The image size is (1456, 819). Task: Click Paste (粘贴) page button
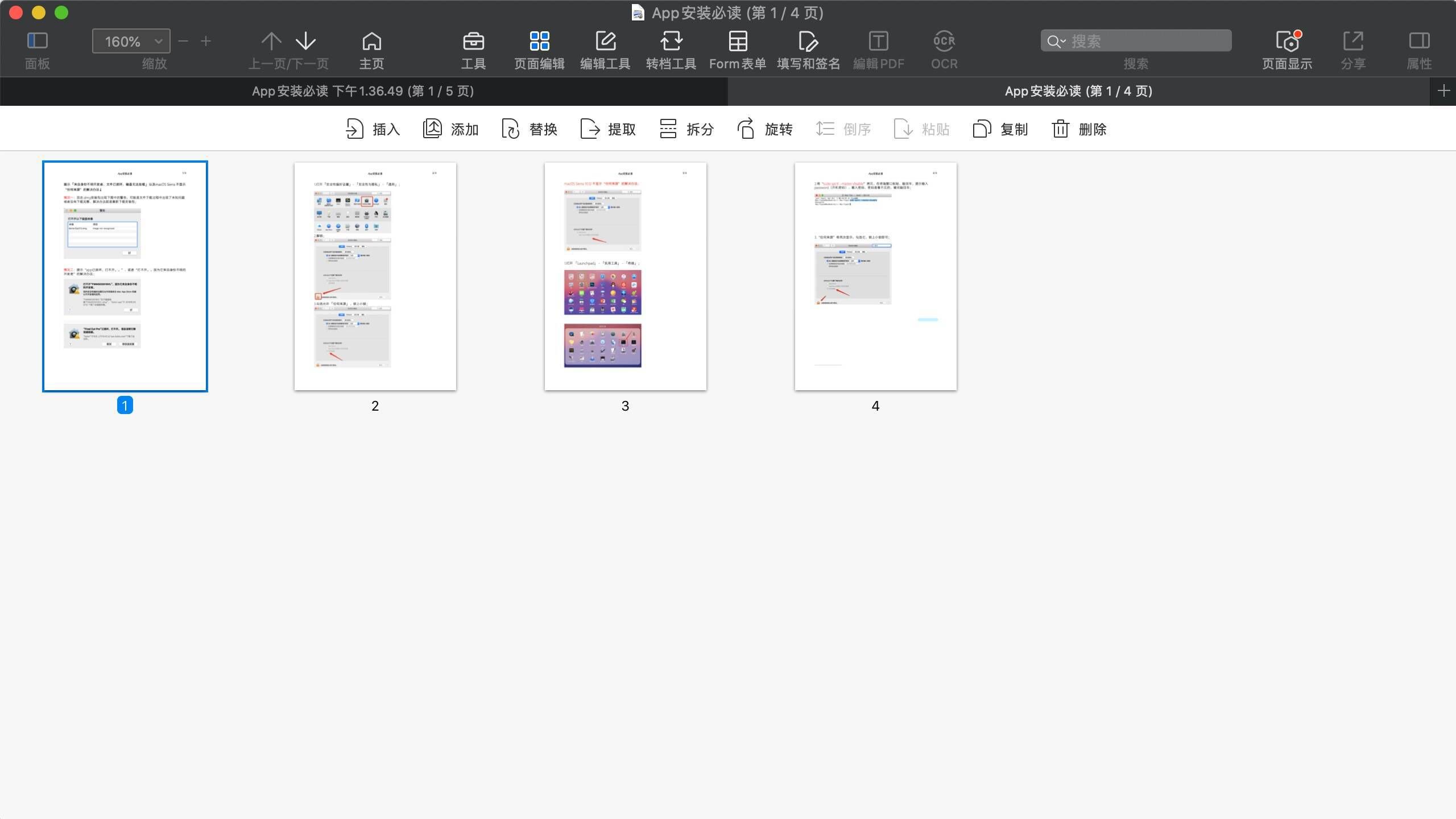(x=922, y=129)
